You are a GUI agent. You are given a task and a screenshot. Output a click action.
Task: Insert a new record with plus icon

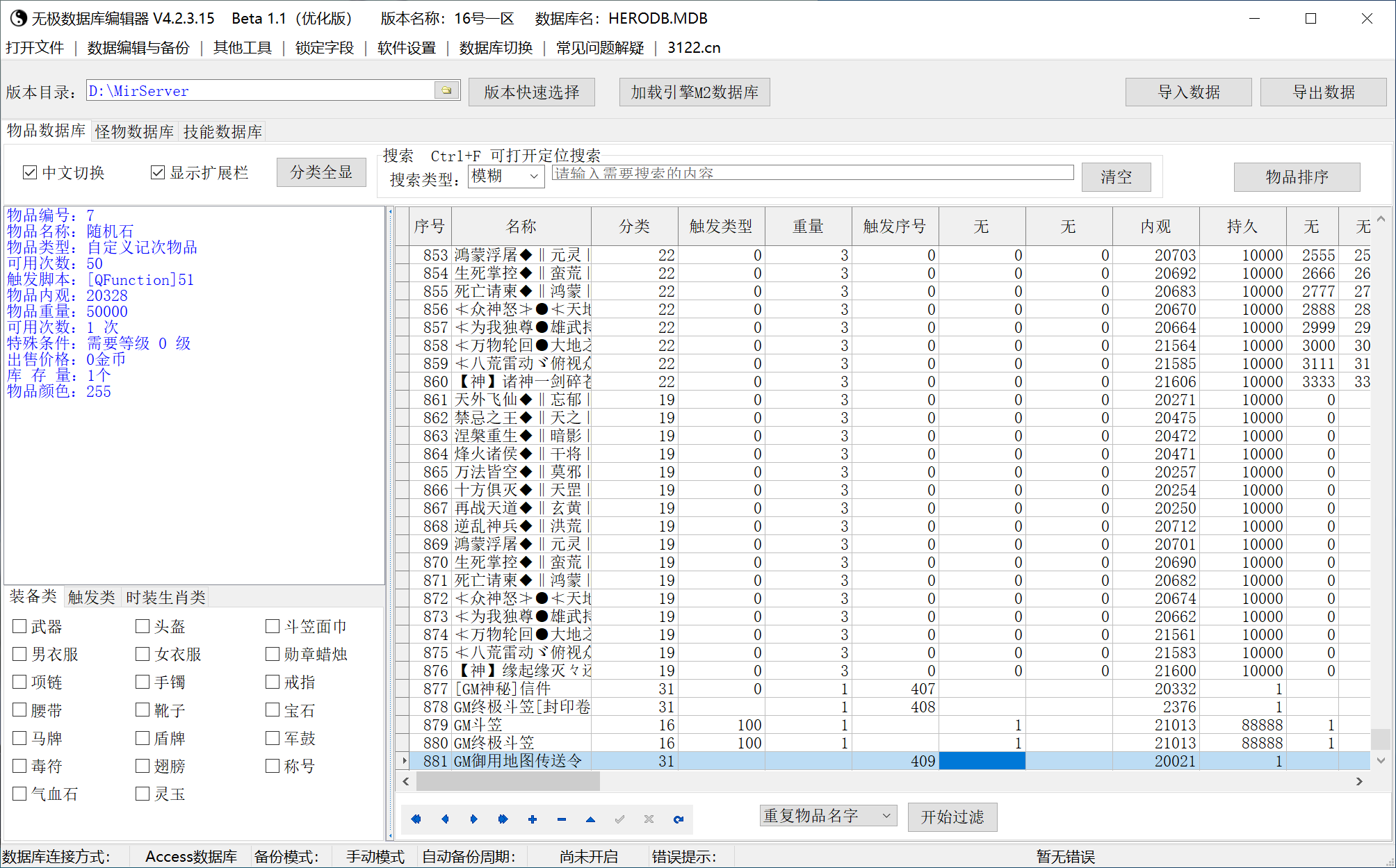click(x=533, y=819)
